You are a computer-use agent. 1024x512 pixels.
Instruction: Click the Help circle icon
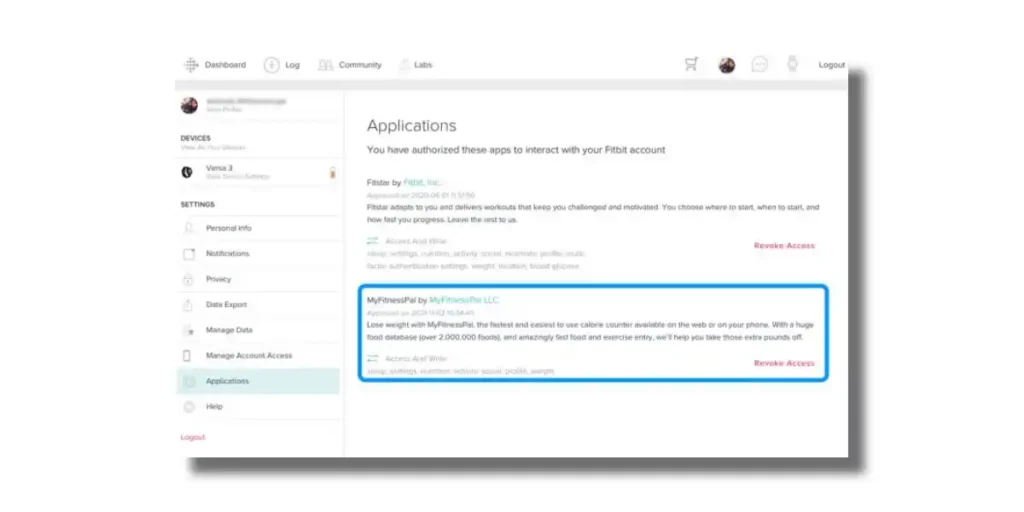[x=189, y=407]
